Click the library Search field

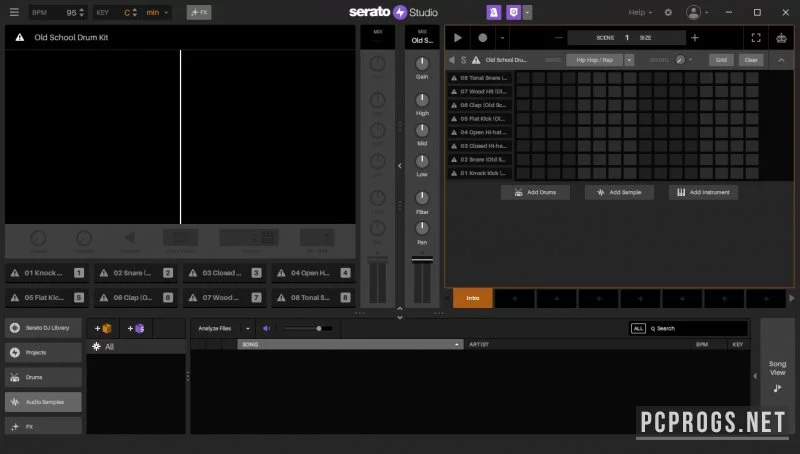(x=697, y=329)
